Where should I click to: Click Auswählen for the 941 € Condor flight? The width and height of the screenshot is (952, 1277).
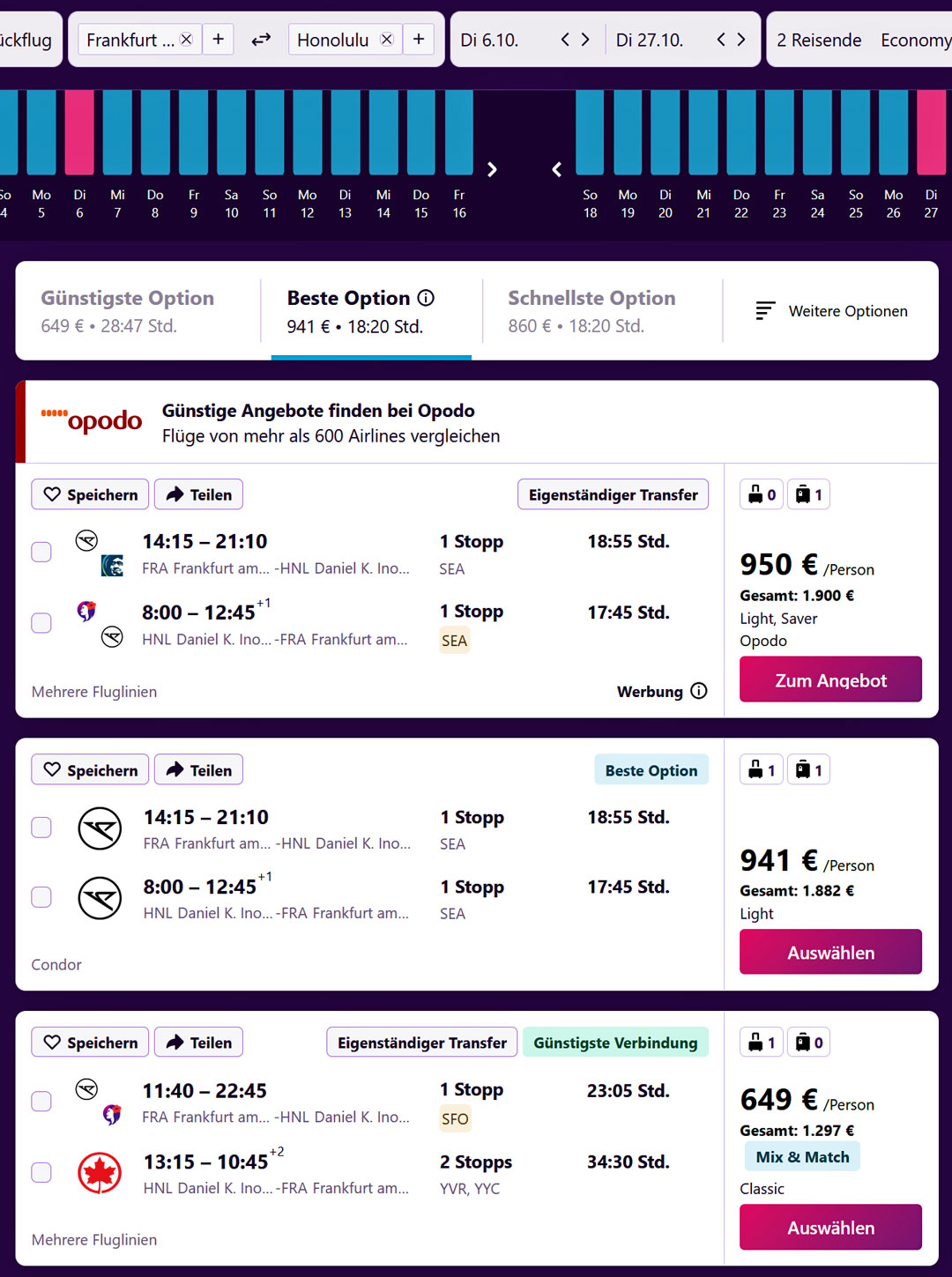(830, 952)
